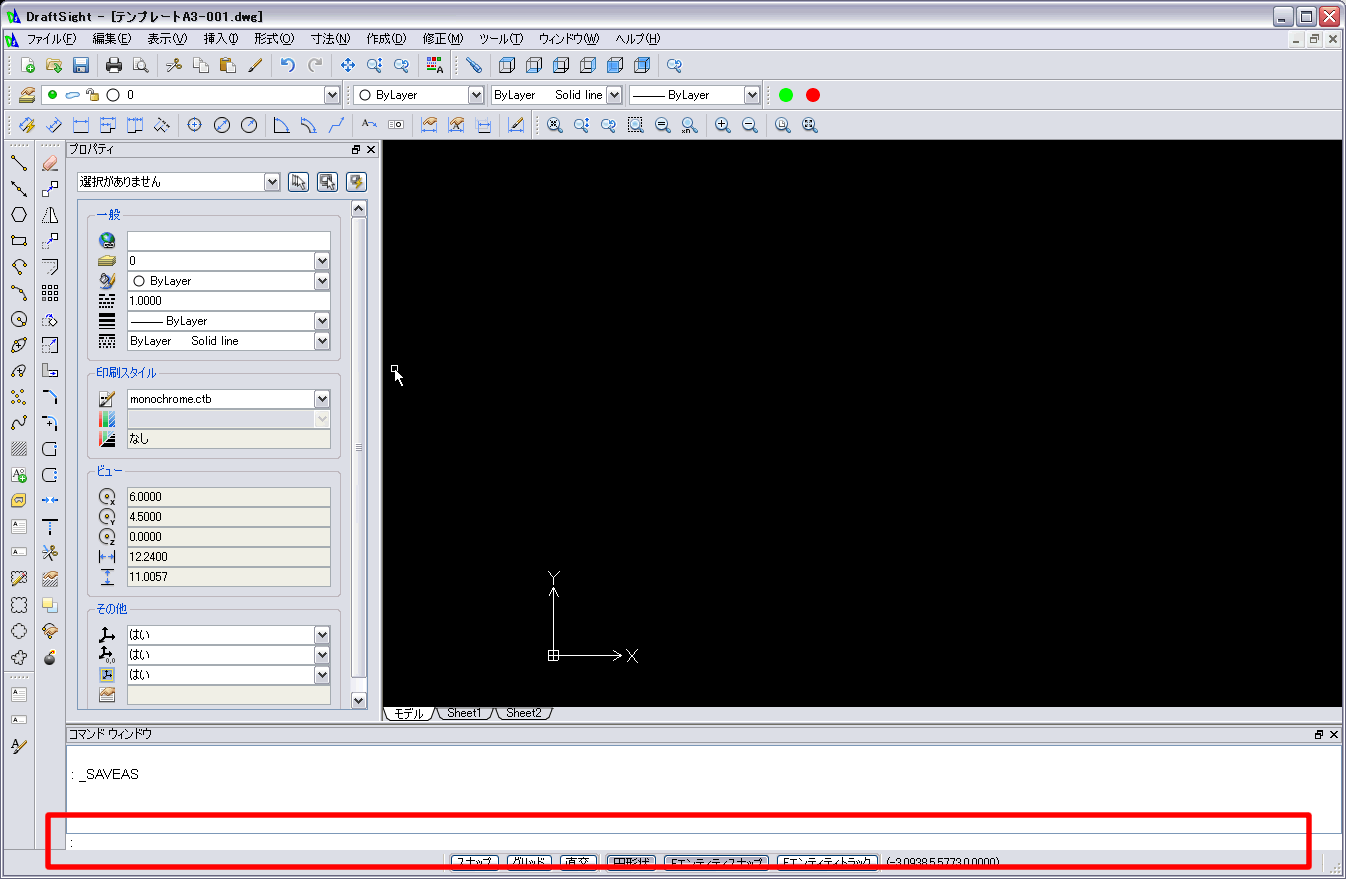Open the Properties panel ByLayer Solid line dropdown

(322, 340)
